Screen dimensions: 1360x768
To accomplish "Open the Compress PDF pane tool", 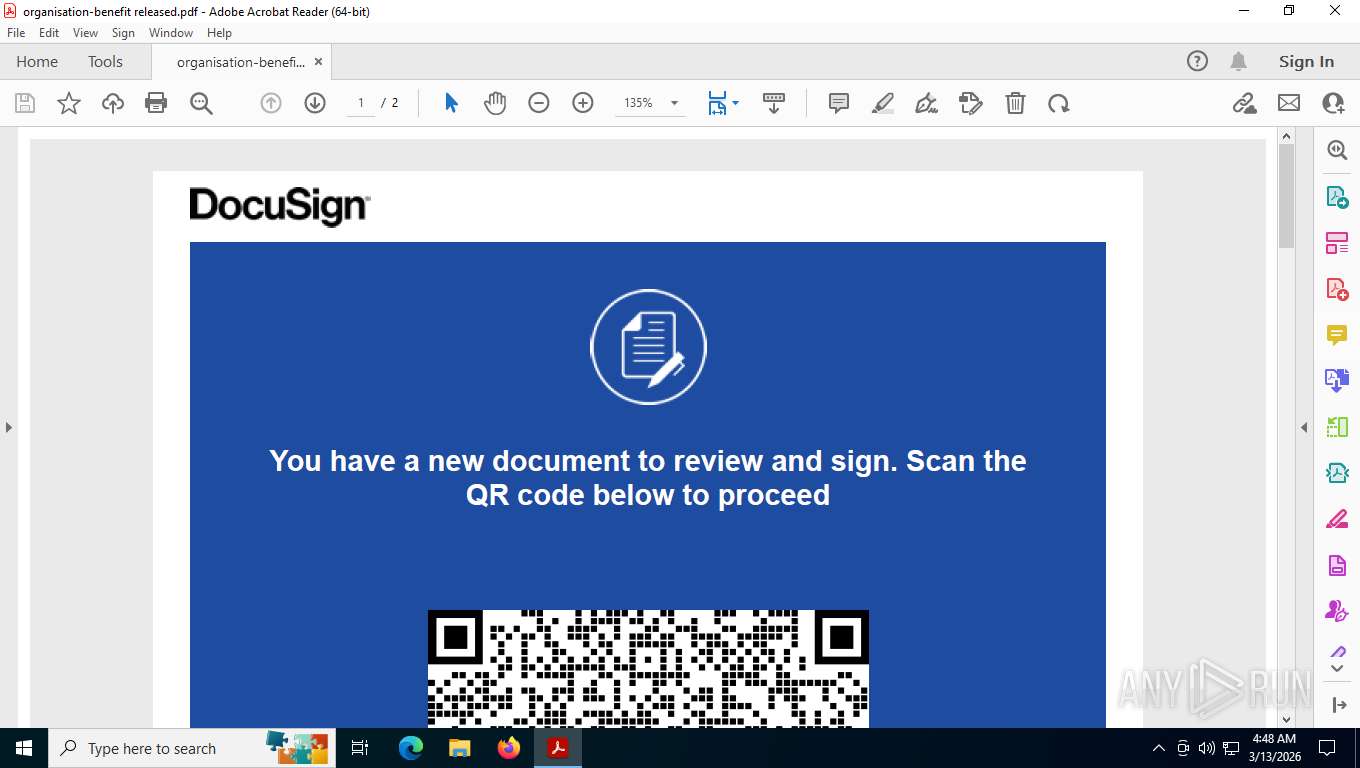I will [x=1337, y=473].
